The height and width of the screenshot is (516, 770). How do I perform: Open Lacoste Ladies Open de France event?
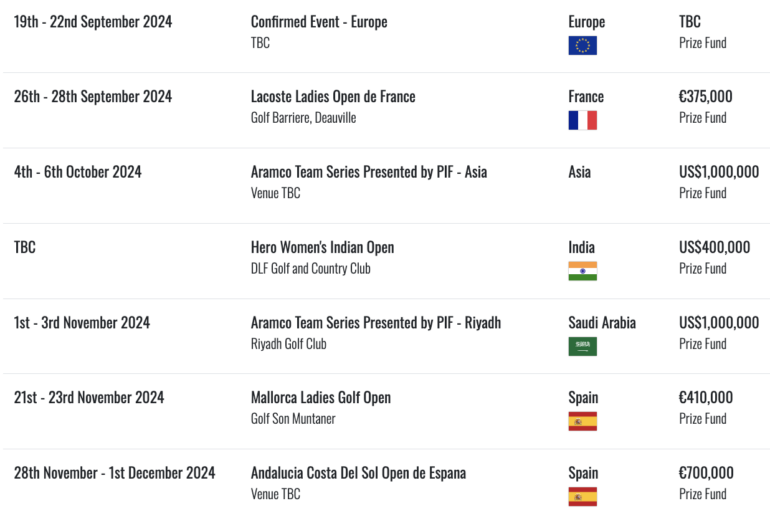(333, 97)
